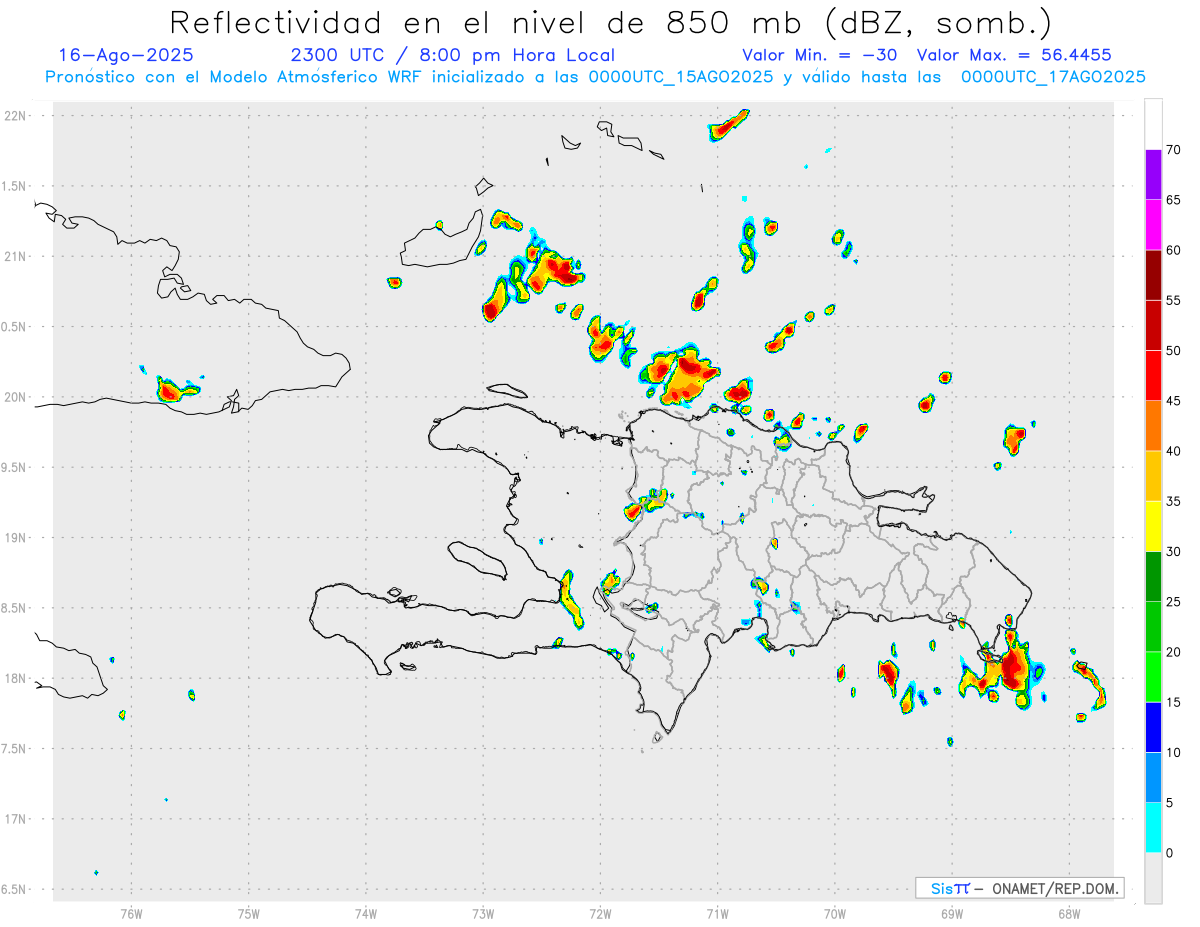Click the '15' colorbar label

[1173, 702]
